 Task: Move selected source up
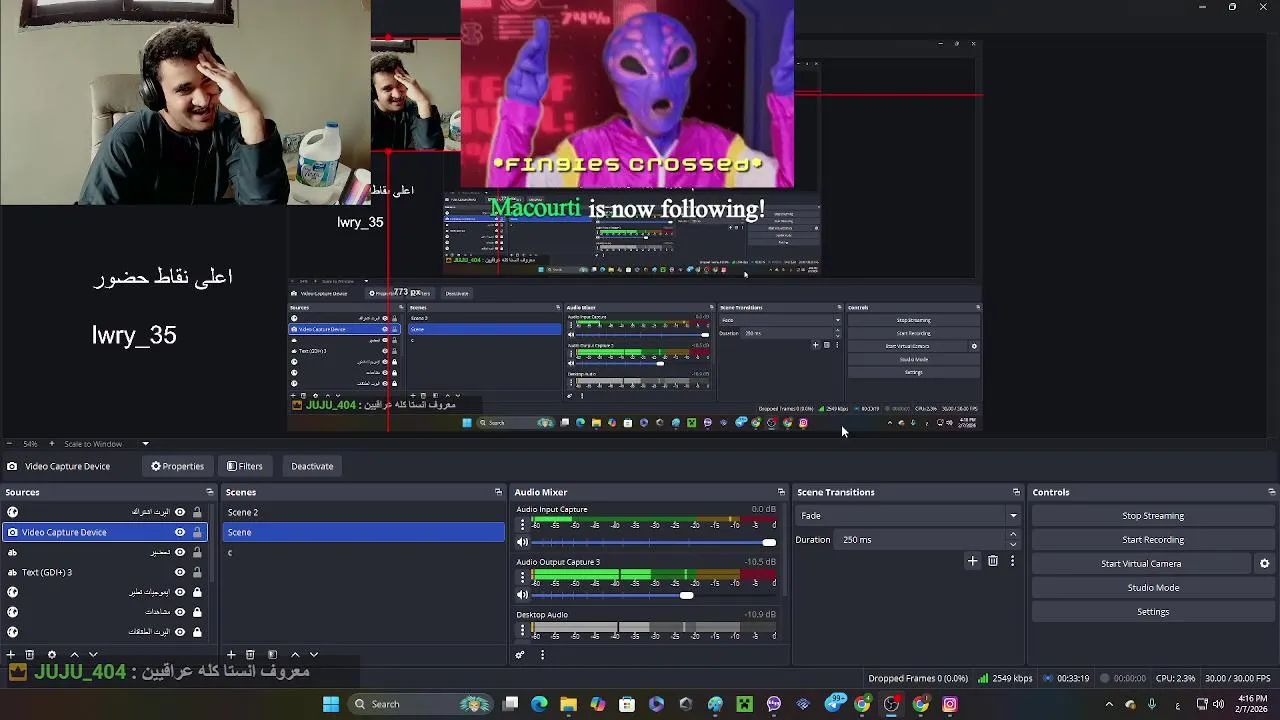(74, 655)
